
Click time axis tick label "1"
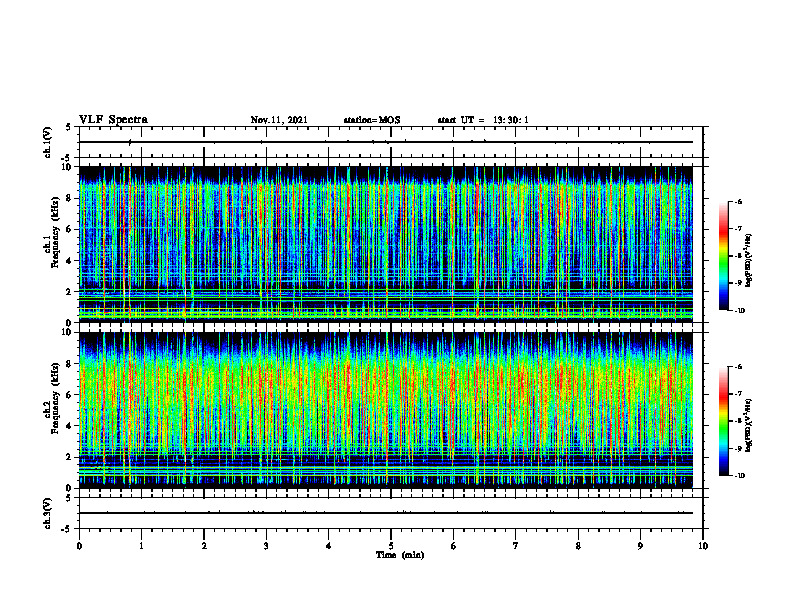coord(141,546)
